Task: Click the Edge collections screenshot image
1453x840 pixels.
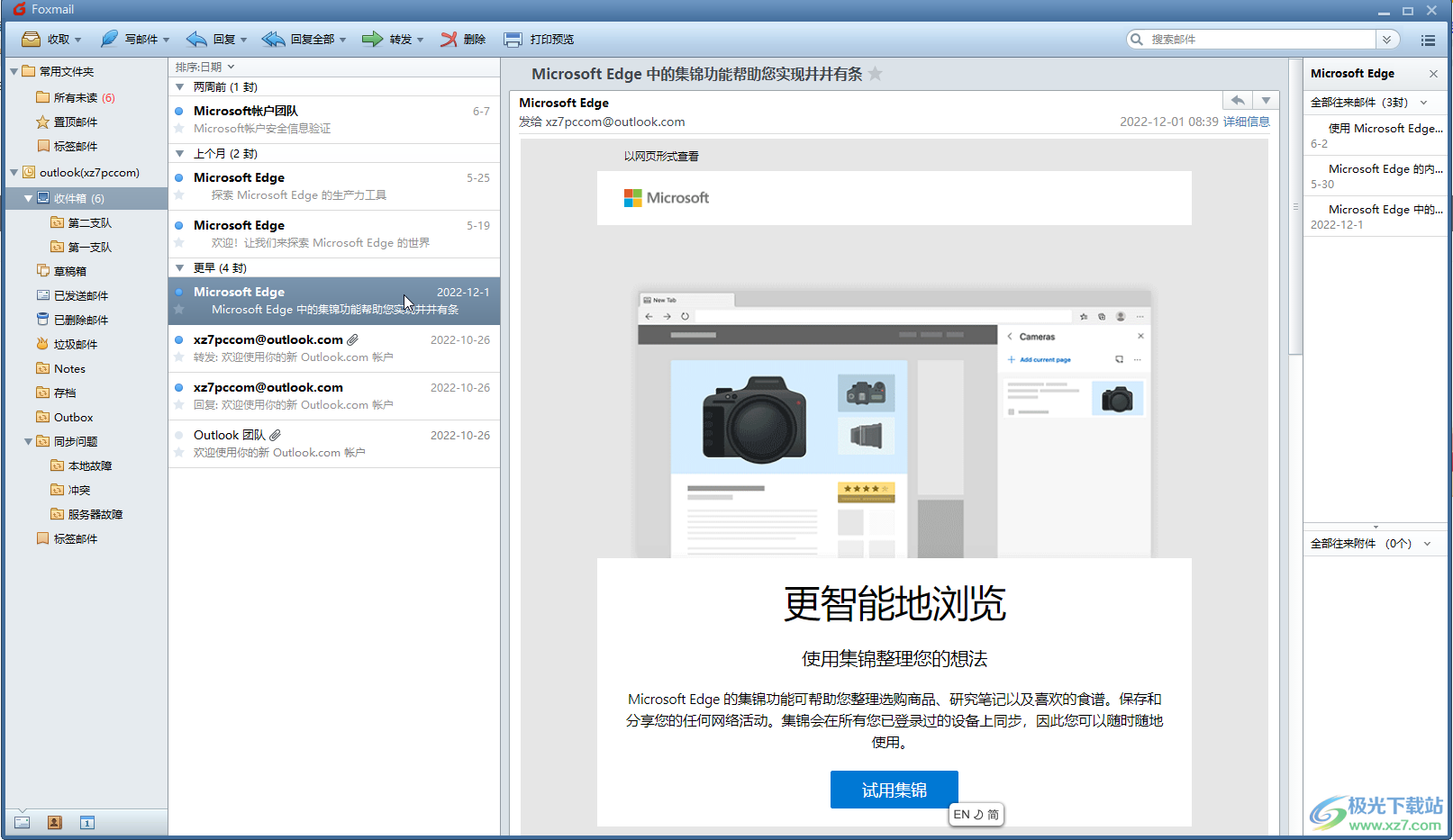Action: (x=894, y=423)
